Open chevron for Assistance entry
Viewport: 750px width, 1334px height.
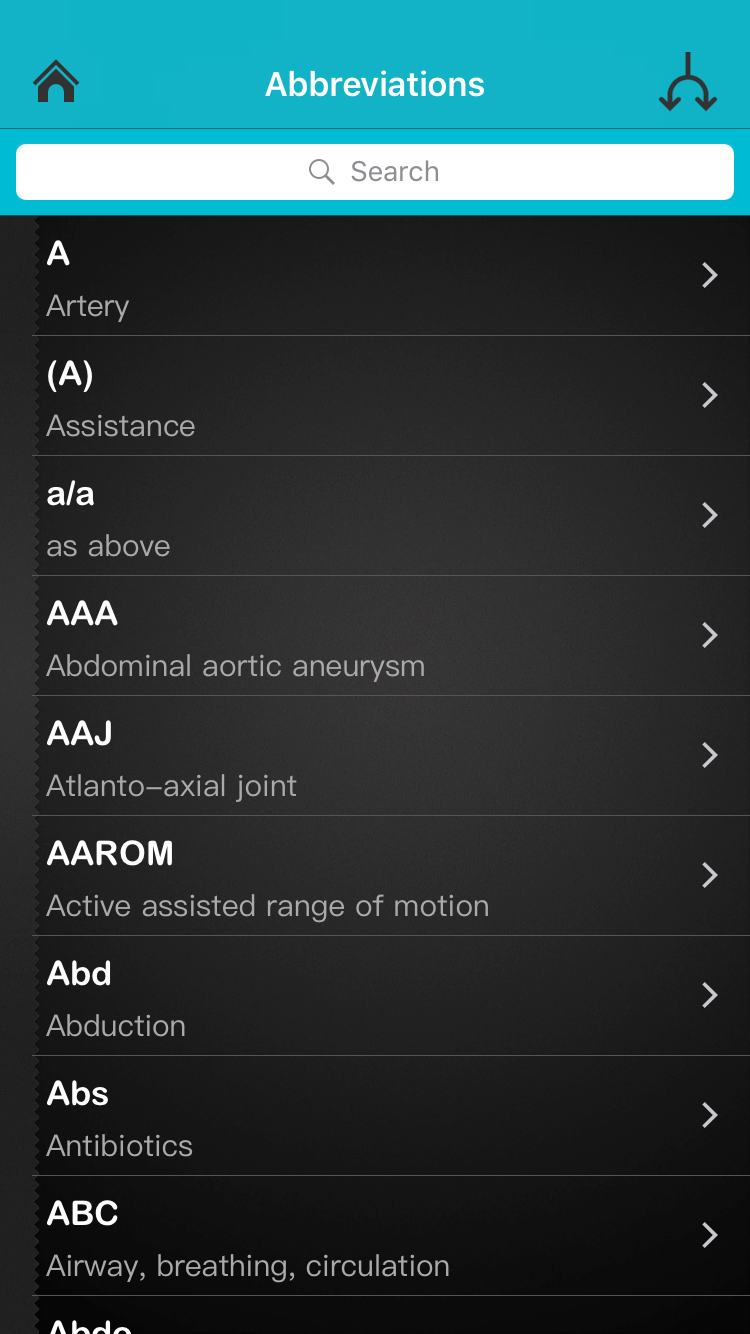coord(710,395)
